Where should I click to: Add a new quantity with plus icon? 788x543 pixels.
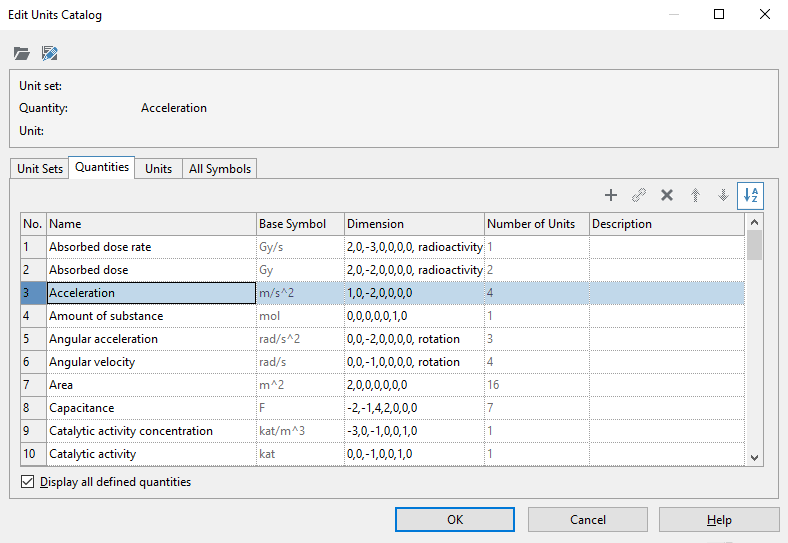[611, 195]
